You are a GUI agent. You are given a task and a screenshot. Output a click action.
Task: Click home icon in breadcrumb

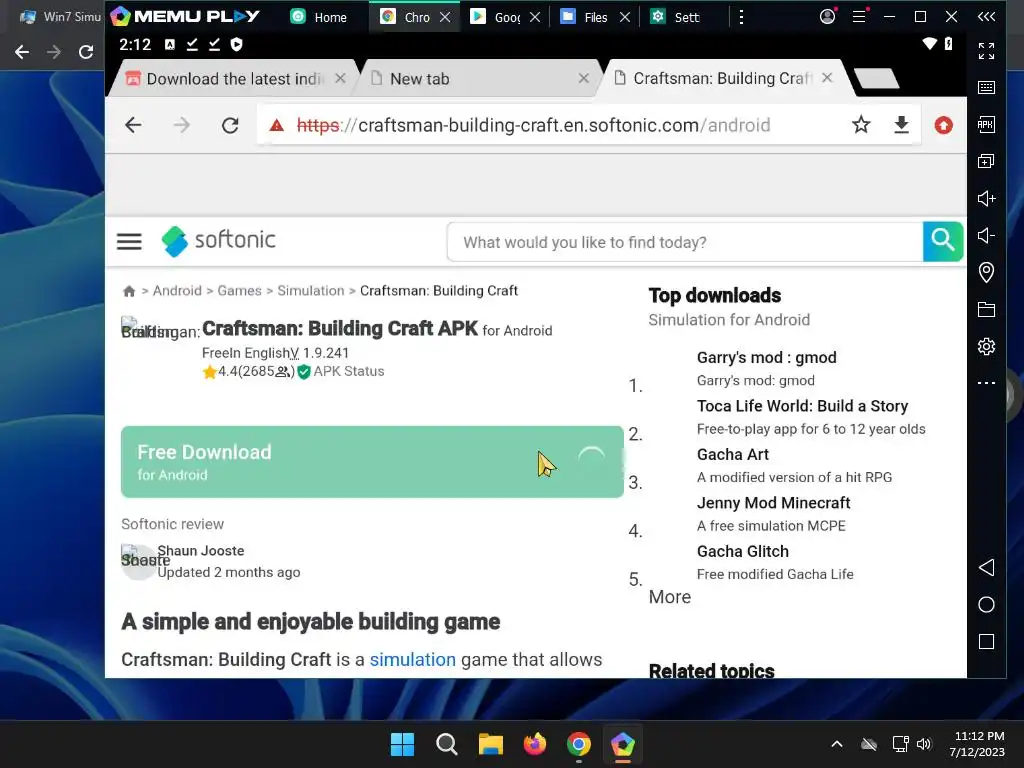(129, 291)
